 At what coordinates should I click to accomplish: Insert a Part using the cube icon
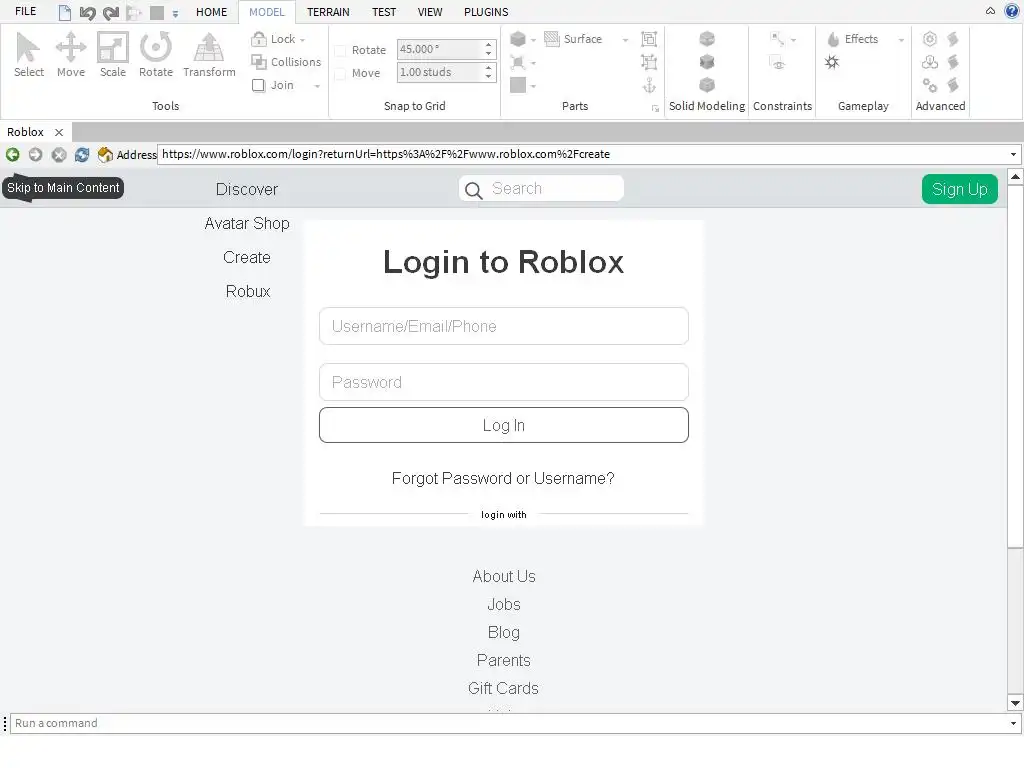click(518, 39)
